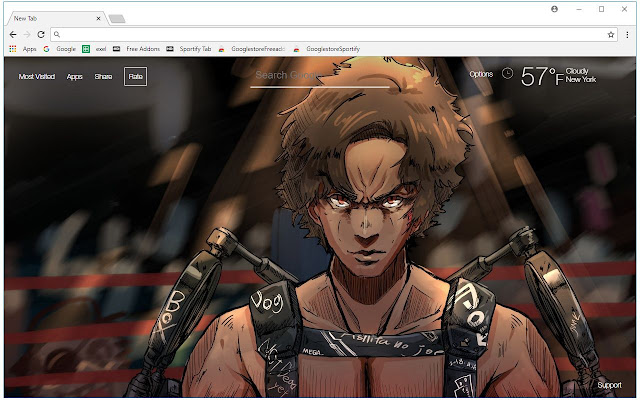Click the search magnifier icon in address bar

[x=57, y=35]
